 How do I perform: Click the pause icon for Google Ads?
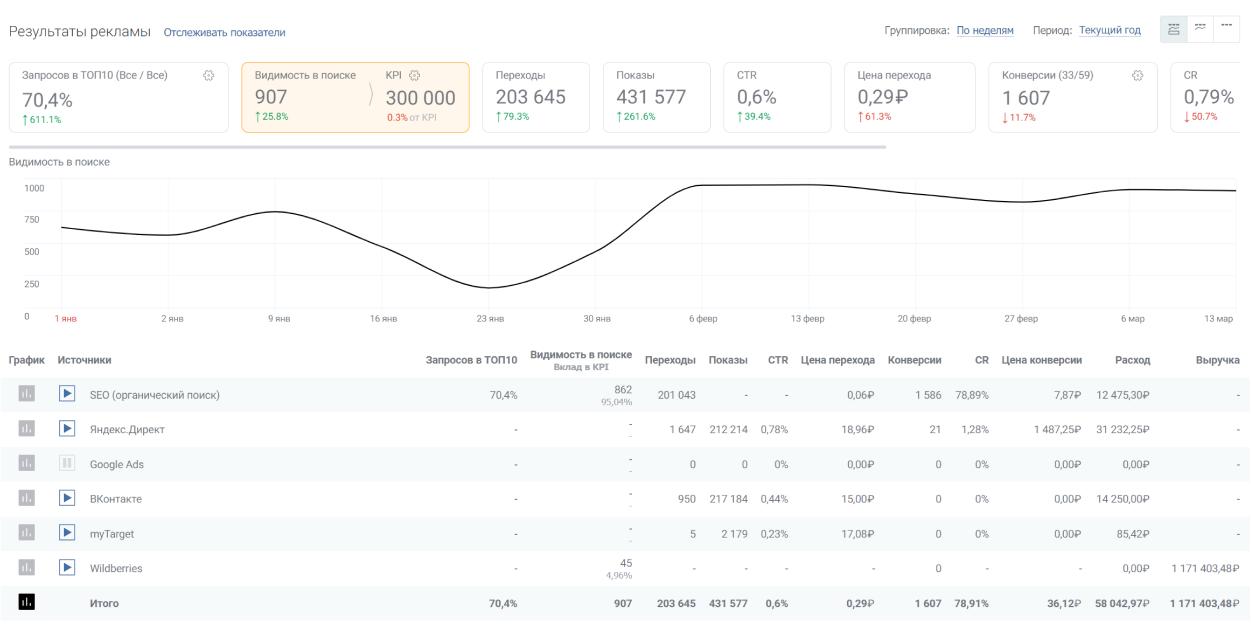point(67,463)
